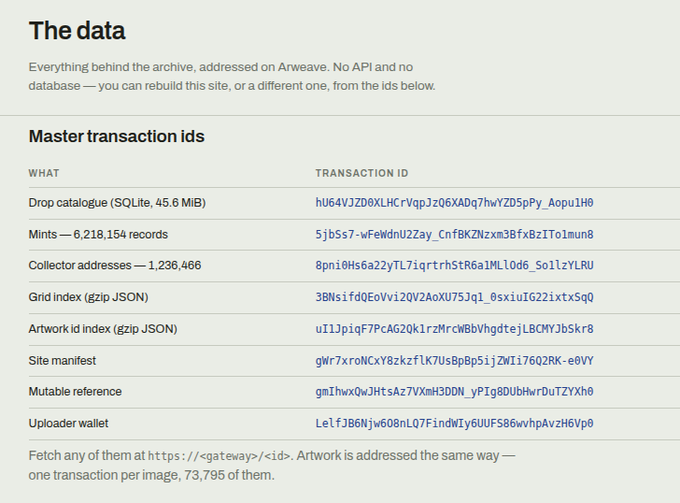
Task: Click the "Master transaction ids" section heading
Action: (116, 136)
